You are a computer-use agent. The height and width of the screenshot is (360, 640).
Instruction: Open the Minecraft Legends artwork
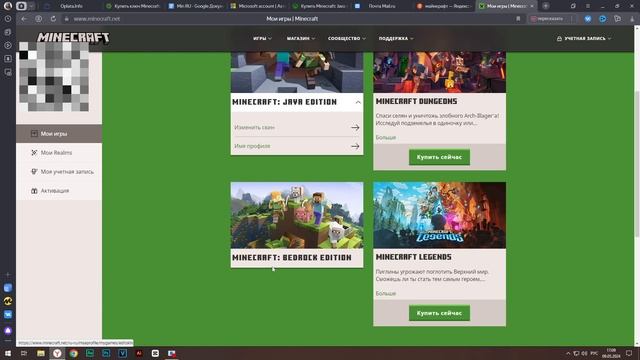[x=439, y=215]
